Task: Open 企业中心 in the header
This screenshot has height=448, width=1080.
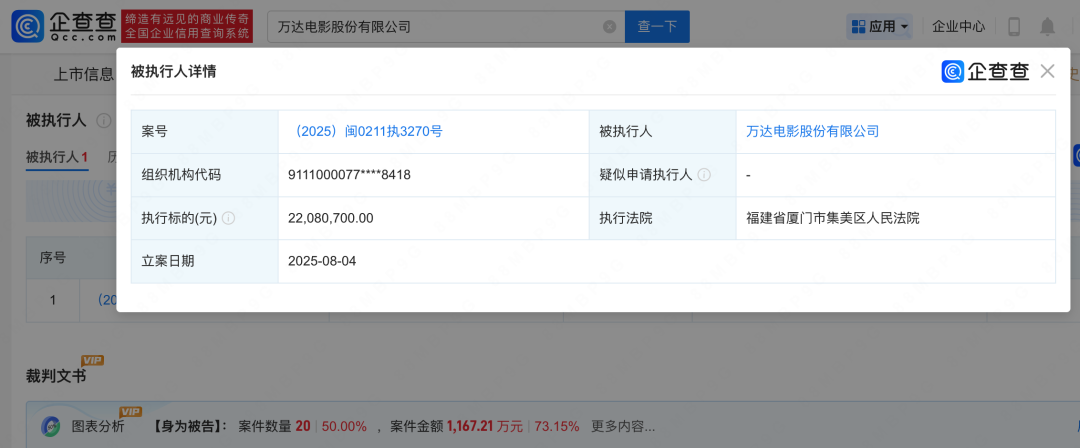Action: 958,27
